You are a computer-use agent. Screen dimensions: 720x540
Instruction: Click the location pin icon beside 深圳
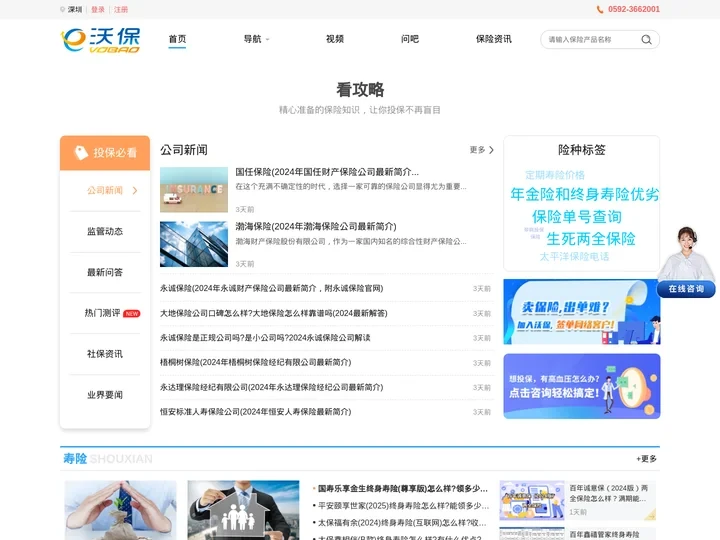pos(62,9)
